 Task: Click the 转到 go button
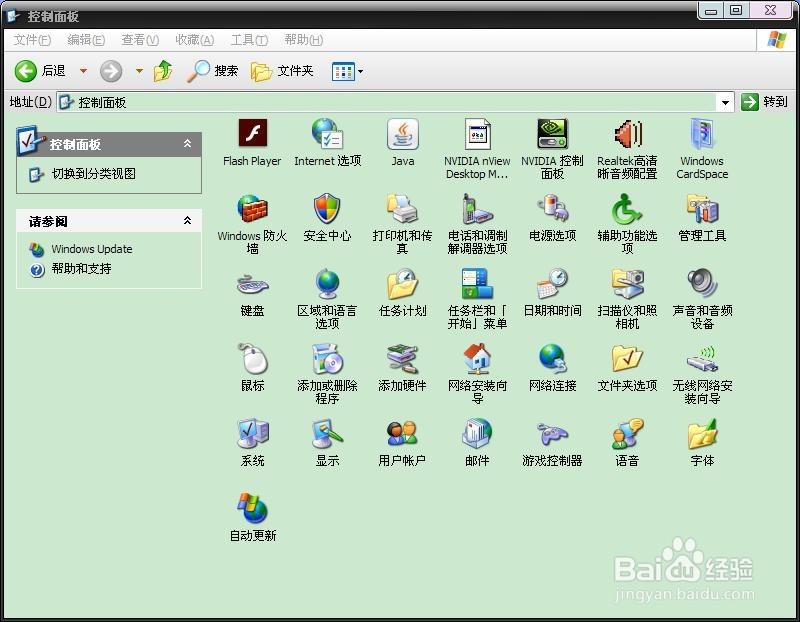[x=764, y=102]
